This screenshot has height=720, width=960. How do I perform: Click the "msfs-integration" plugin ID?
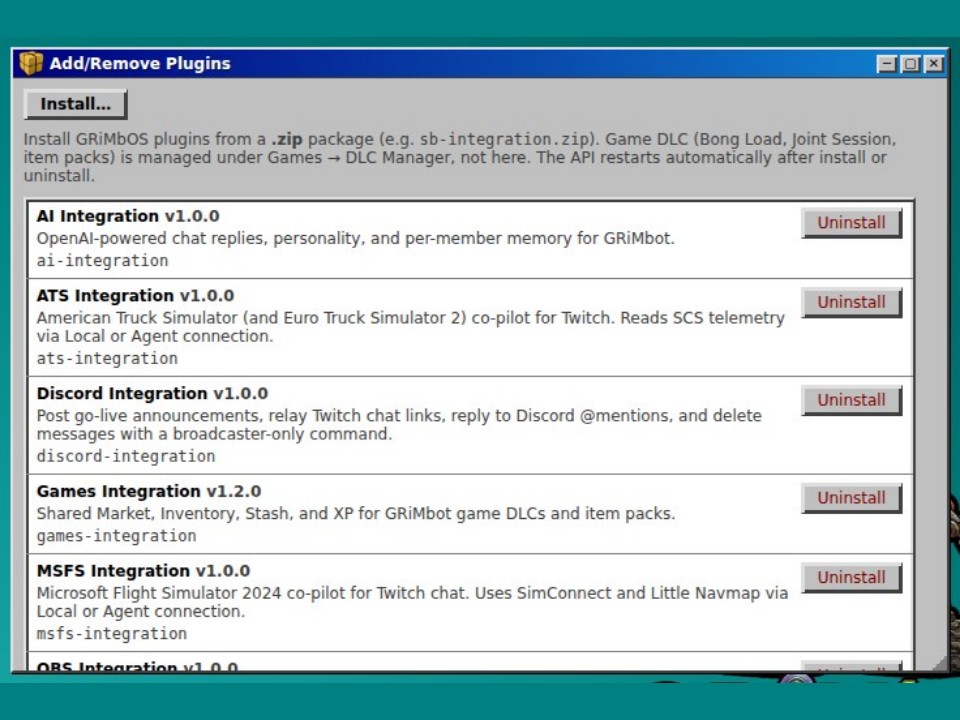pos(112,634)
